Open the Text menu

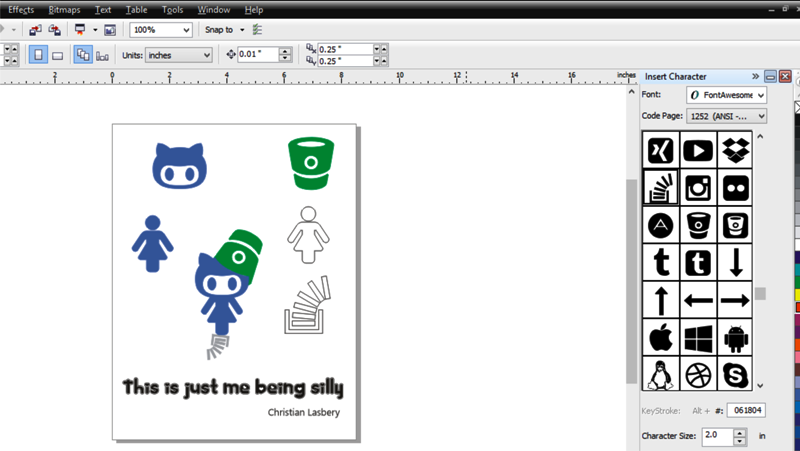pos(103,10)
